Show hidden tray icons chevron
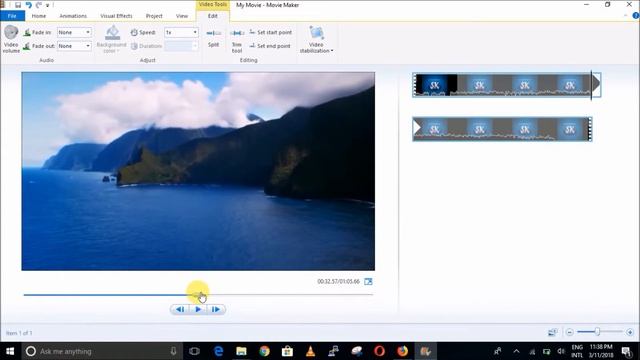This screenshot has width=640, height=360. coord(516,351)
